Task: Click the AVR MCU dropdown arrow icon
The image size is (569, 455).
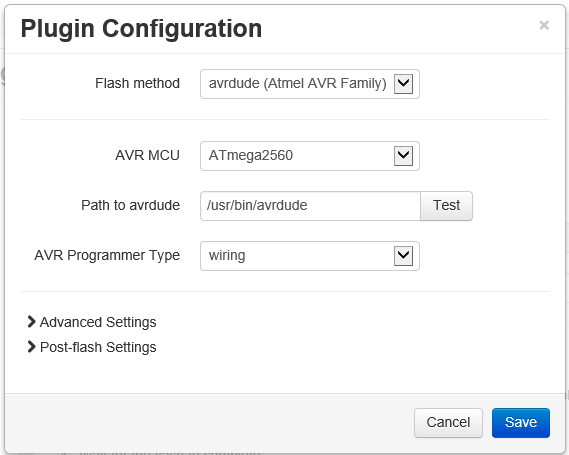Action: [x=404, y=156]
